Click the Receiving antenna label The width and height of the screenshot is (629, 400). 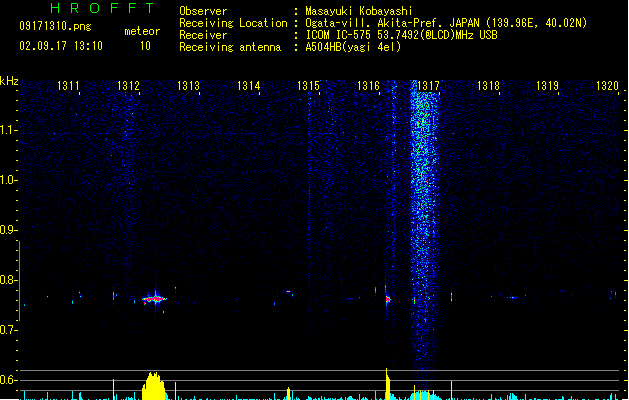coord(230,47)
